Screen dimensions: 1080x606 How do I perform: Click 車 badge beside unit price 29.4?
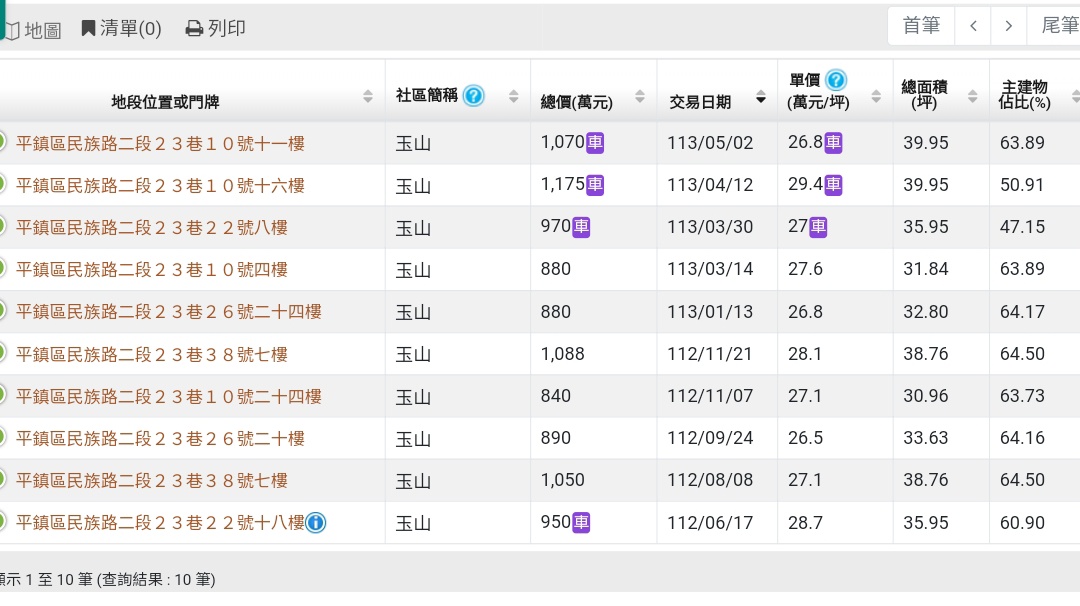tap(833, 185)
